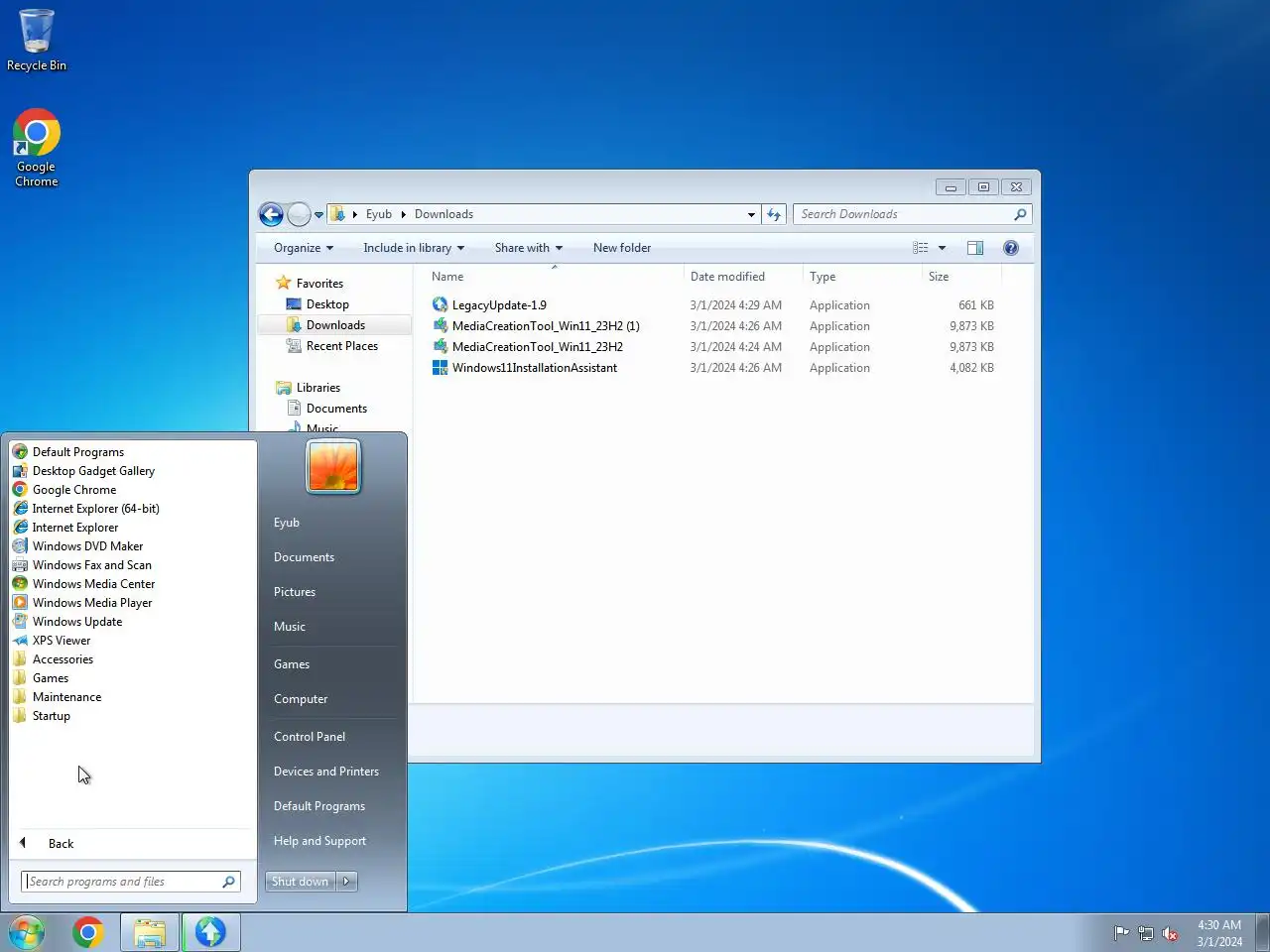Open Desktop Gadget Gallery
This screenshot has height=952, width=1270.
(x=93, y=471)
